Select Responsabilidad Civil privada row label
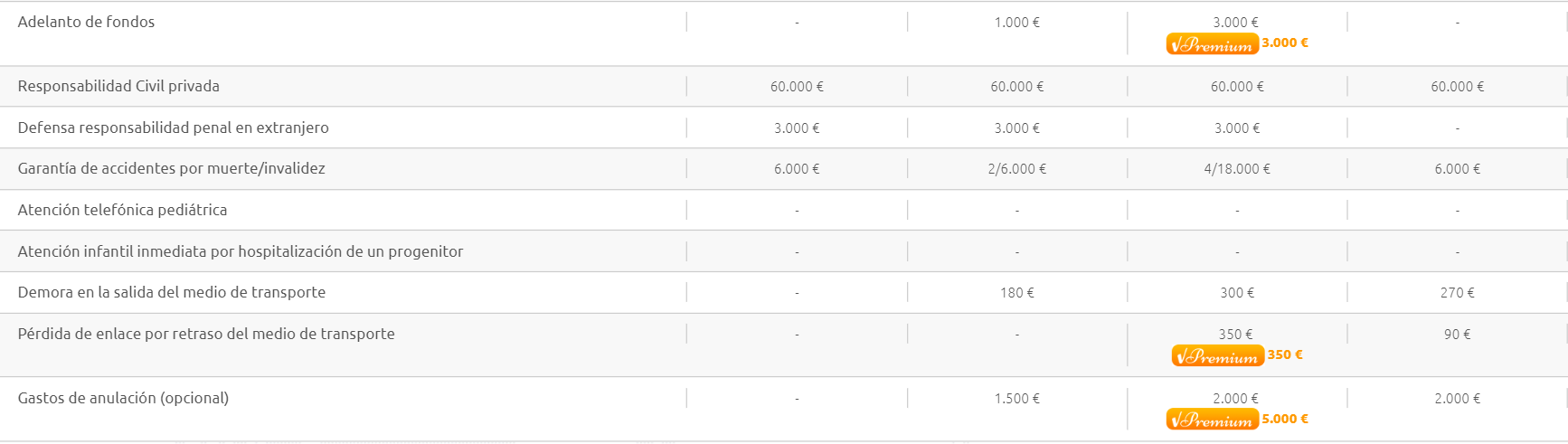 point(118,86)
